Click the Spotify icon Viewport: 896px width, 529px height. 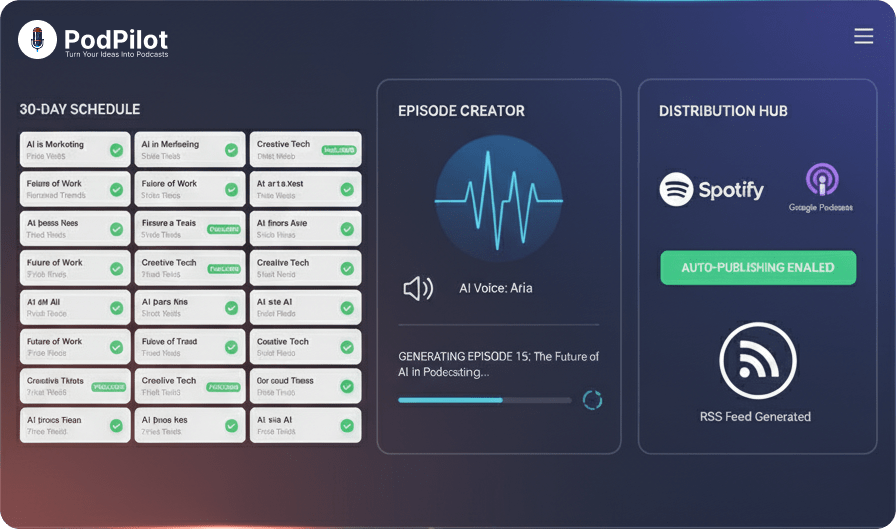click(x=677, y=189)
